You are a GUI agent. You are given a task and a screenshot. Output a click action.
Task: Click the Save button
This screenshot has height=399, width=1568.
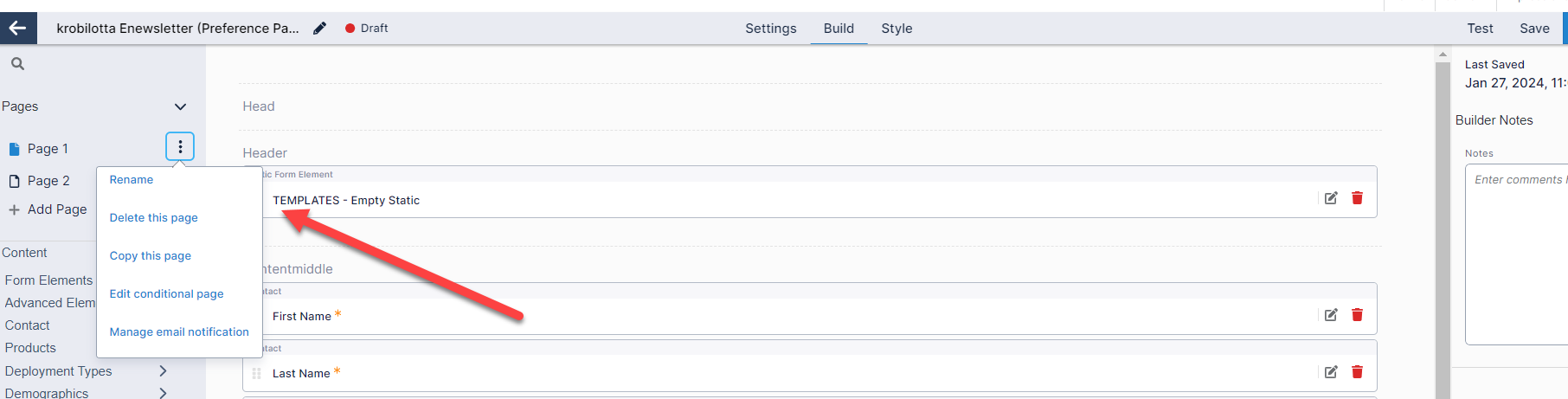click(x=1534, y=28)
